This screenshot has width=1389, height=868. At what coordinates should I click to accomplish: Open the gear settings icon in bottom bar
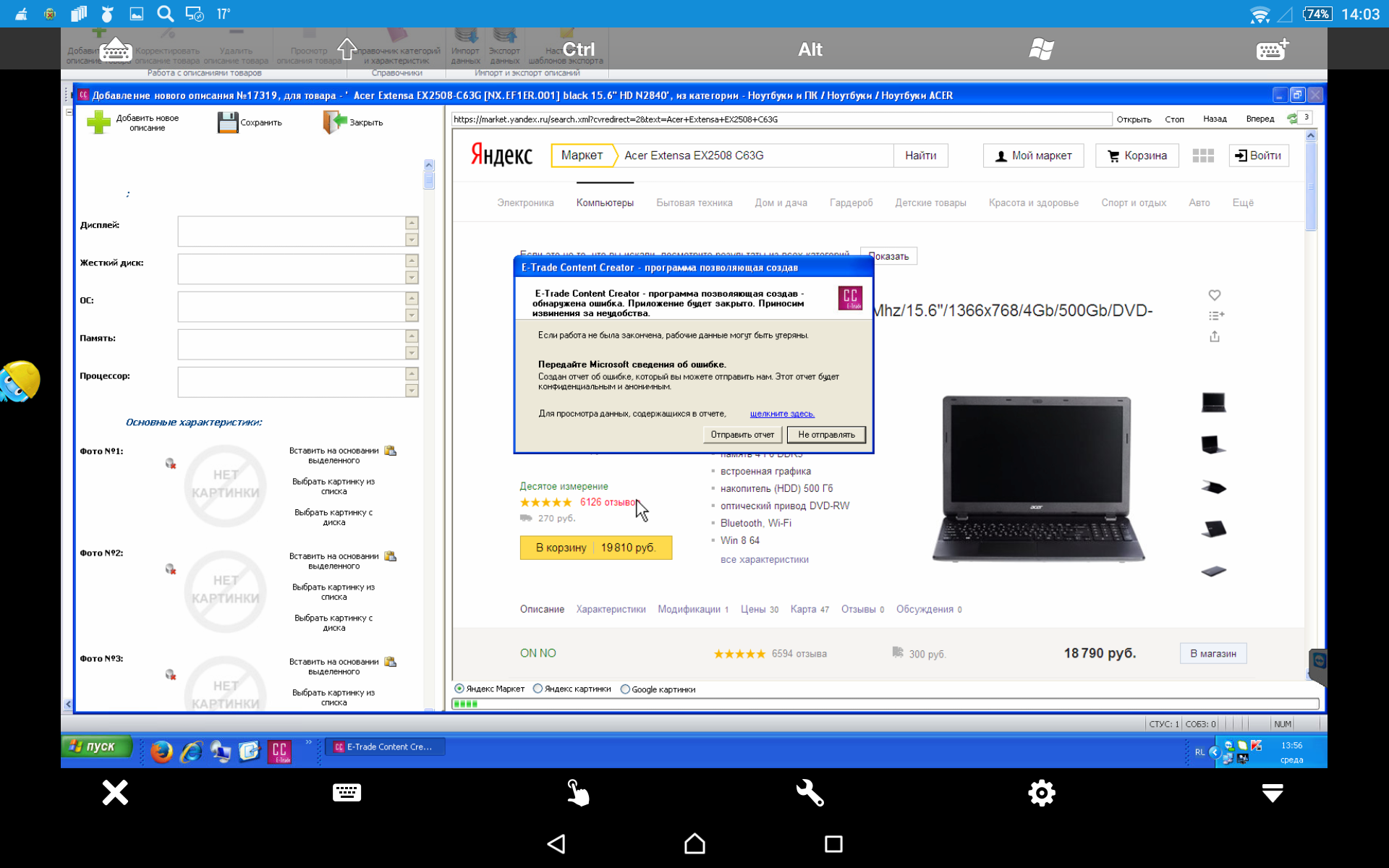(x=1042, y=793)
